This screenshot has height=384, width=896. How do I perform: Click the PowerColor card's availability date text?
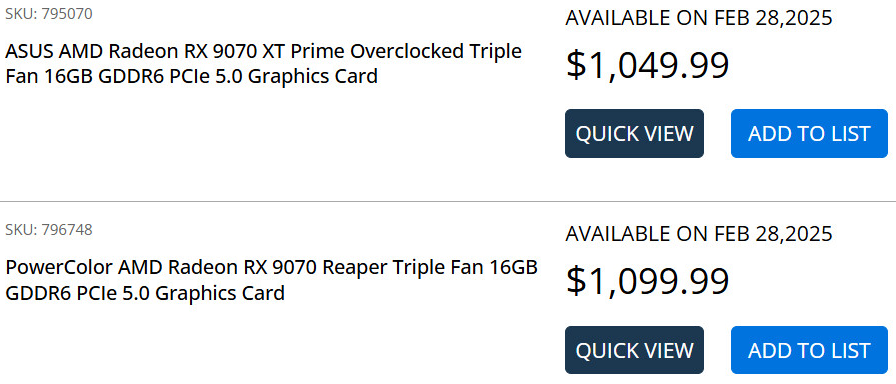699,234
